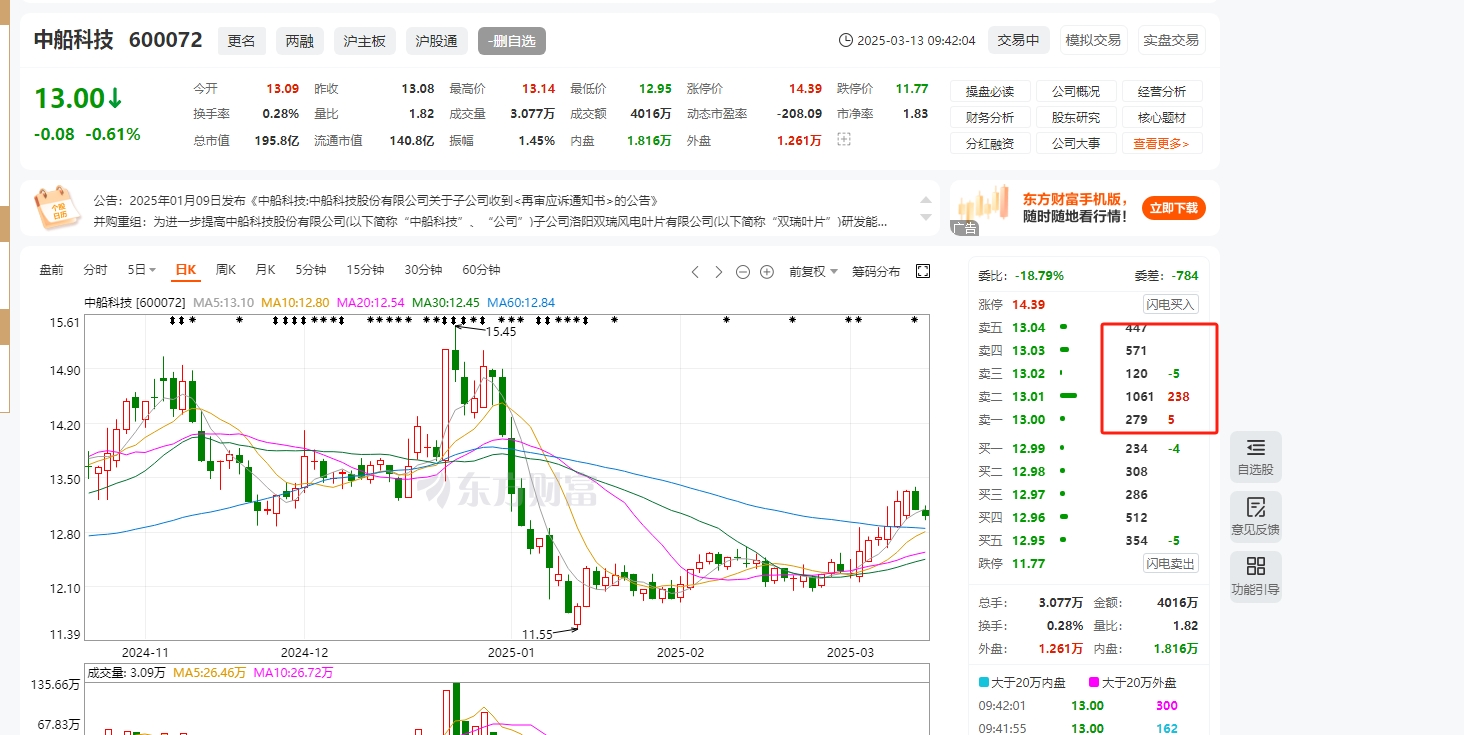This screenshot has height=735, width=1464.
Task: Open 分红融资 link
Action: pos(990,143)
